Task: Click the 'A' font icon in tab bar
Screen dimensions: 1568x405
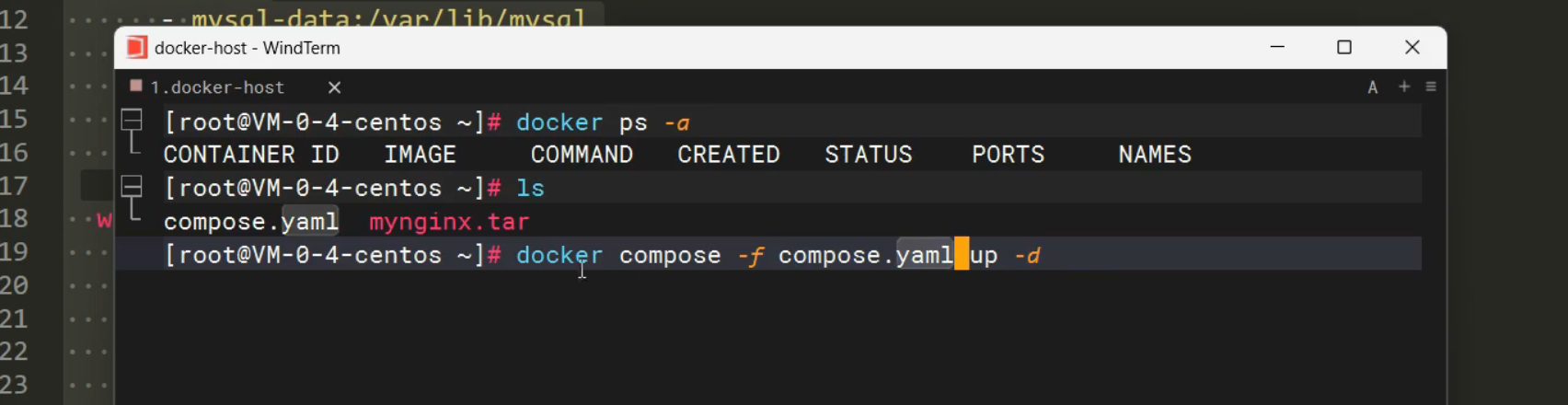Action: point(1373,87)
